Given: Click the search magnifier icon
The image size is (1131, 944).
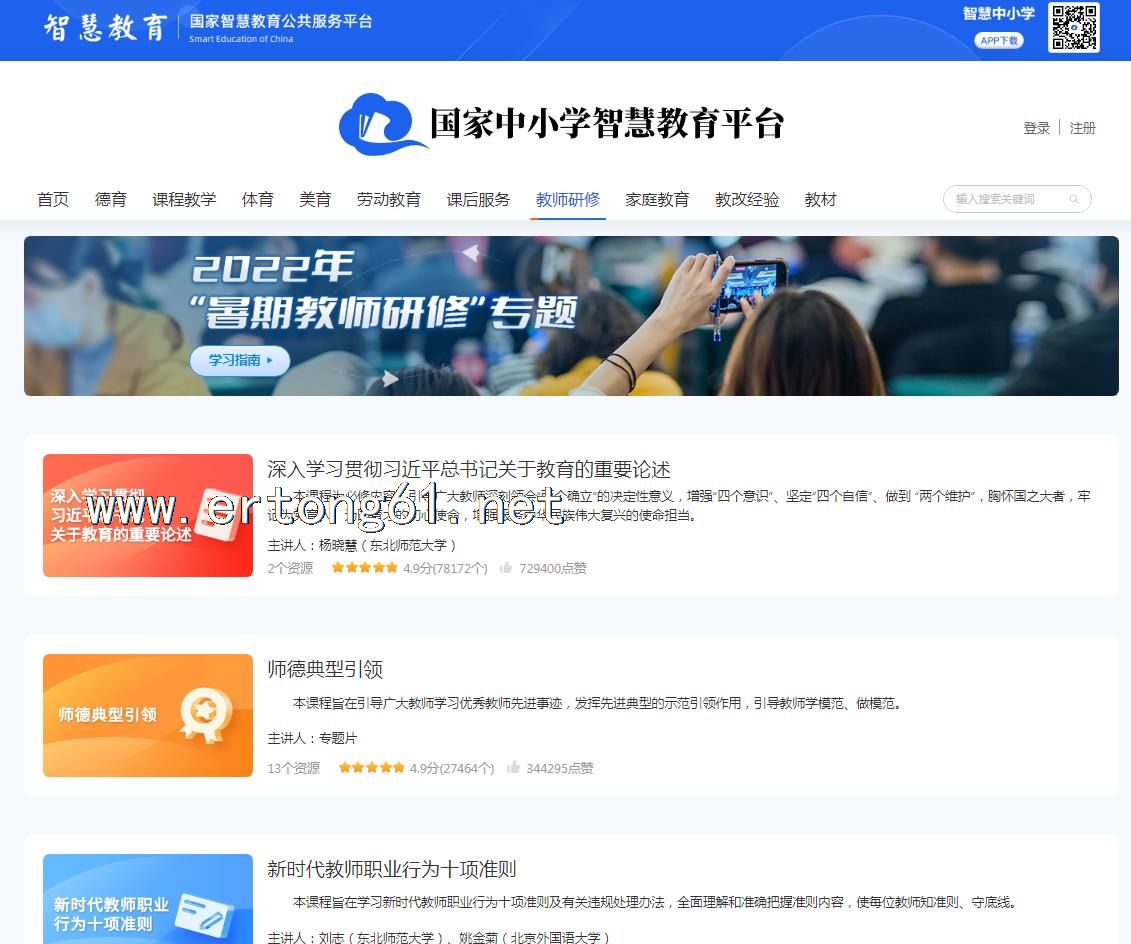Looking at the screenshot, I should pos(1074,199).
